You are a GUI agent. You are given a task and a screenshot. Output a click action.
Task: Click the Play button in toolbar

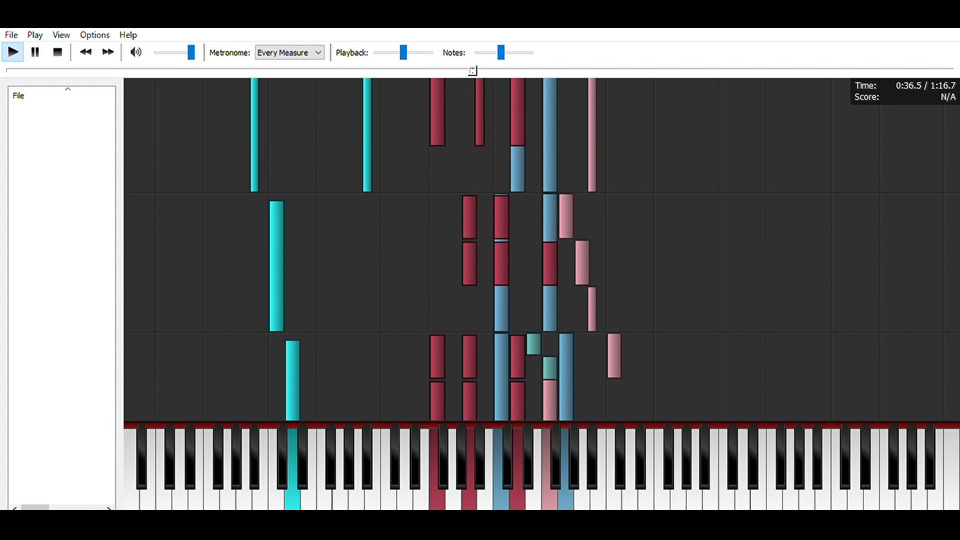point(13,52)
